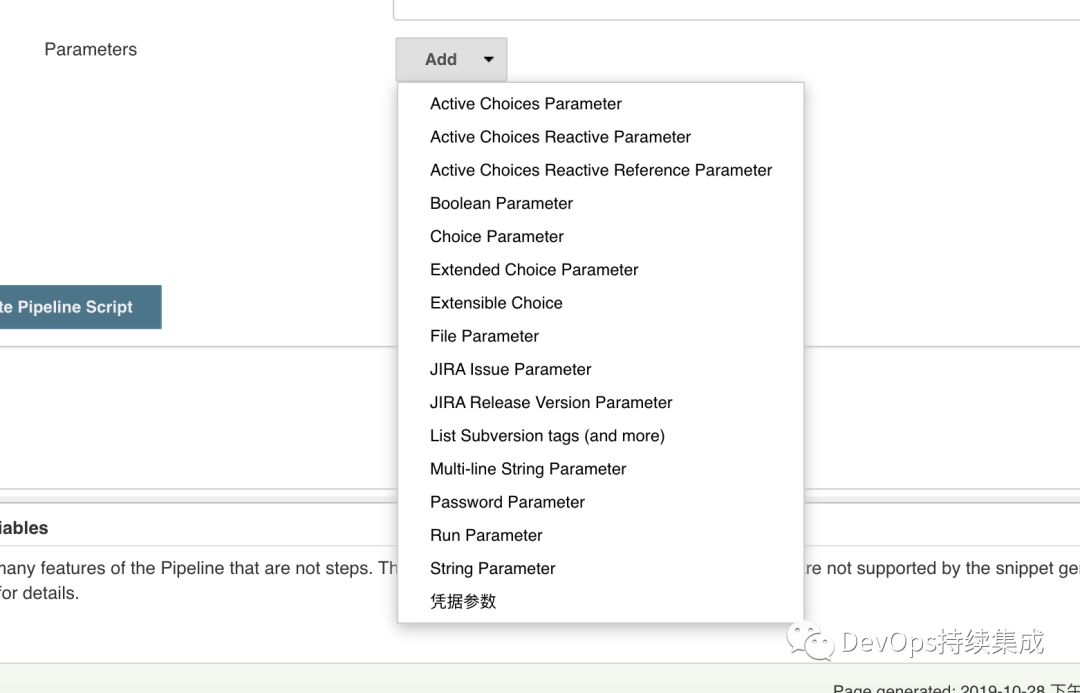Choose Extended Choice Parameter
This screenshot has height=693, width=1080.
533,269
